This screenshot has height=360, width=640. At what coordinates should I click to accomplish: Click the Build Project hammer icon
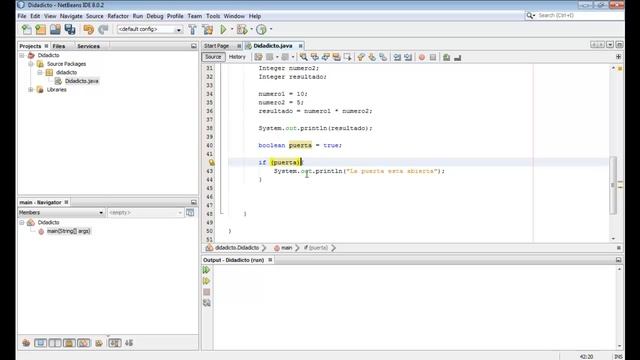192,29
